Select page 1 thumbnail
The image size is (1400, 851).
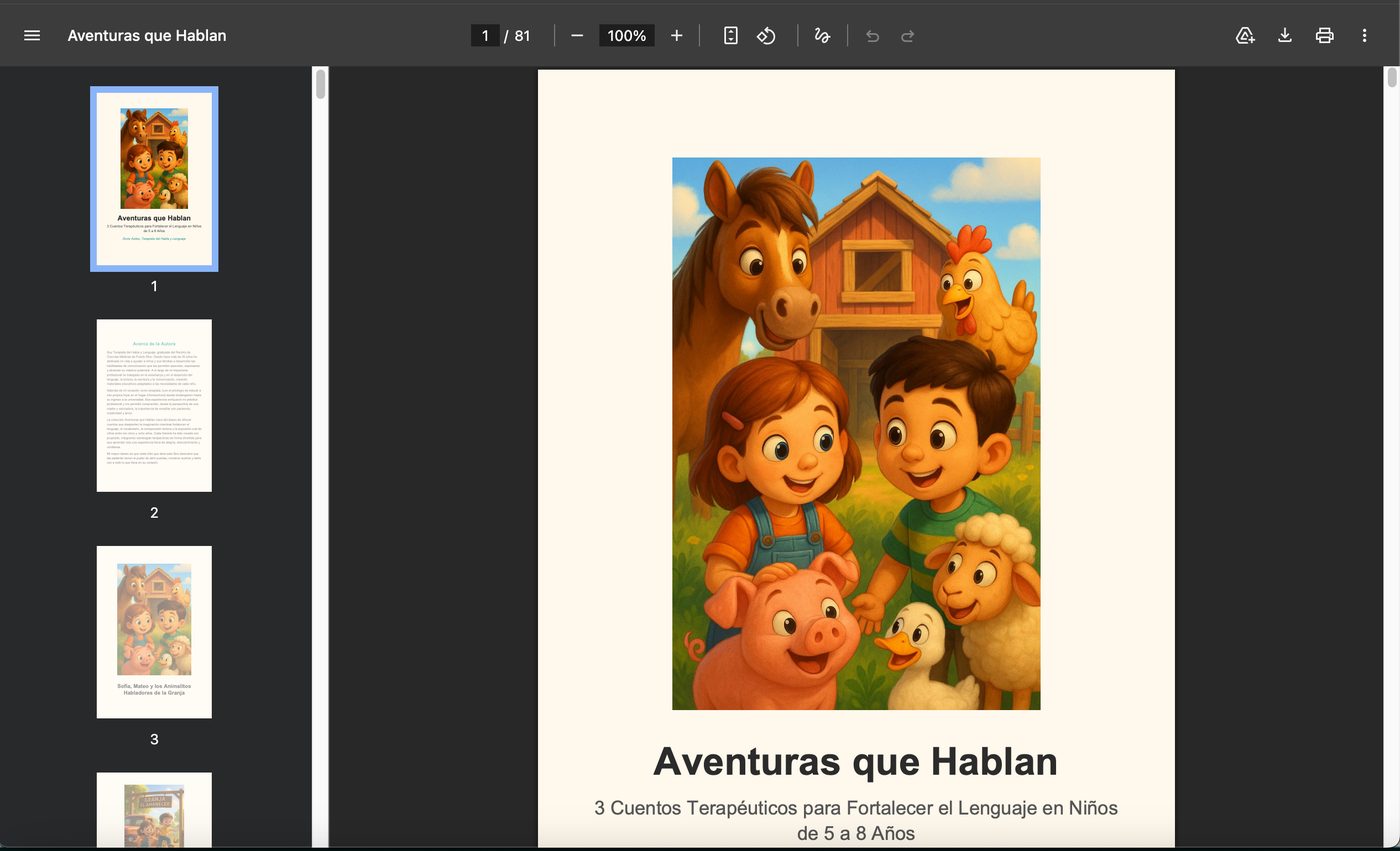point(154,179)
